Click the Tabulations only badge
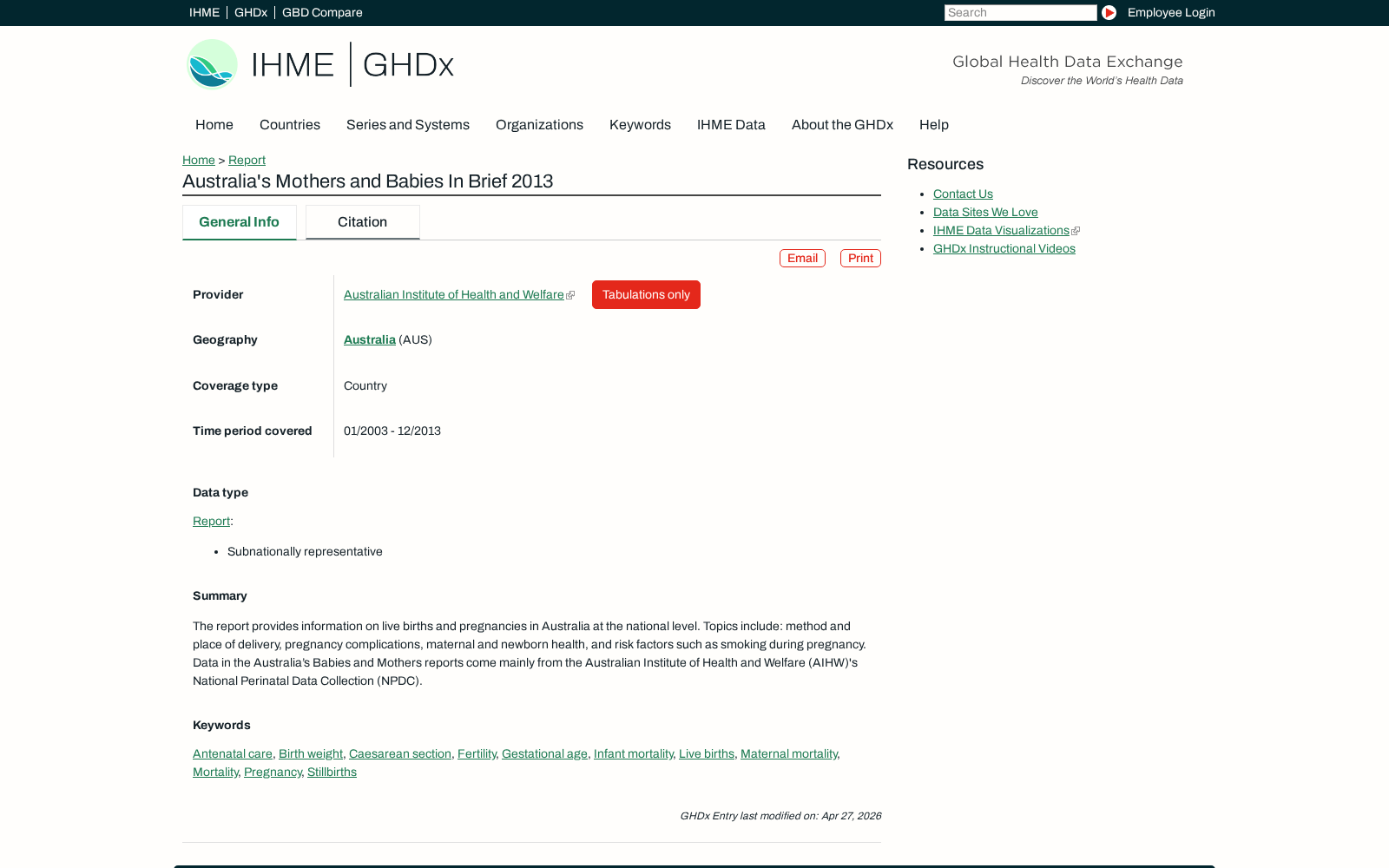 pos(646,294)
